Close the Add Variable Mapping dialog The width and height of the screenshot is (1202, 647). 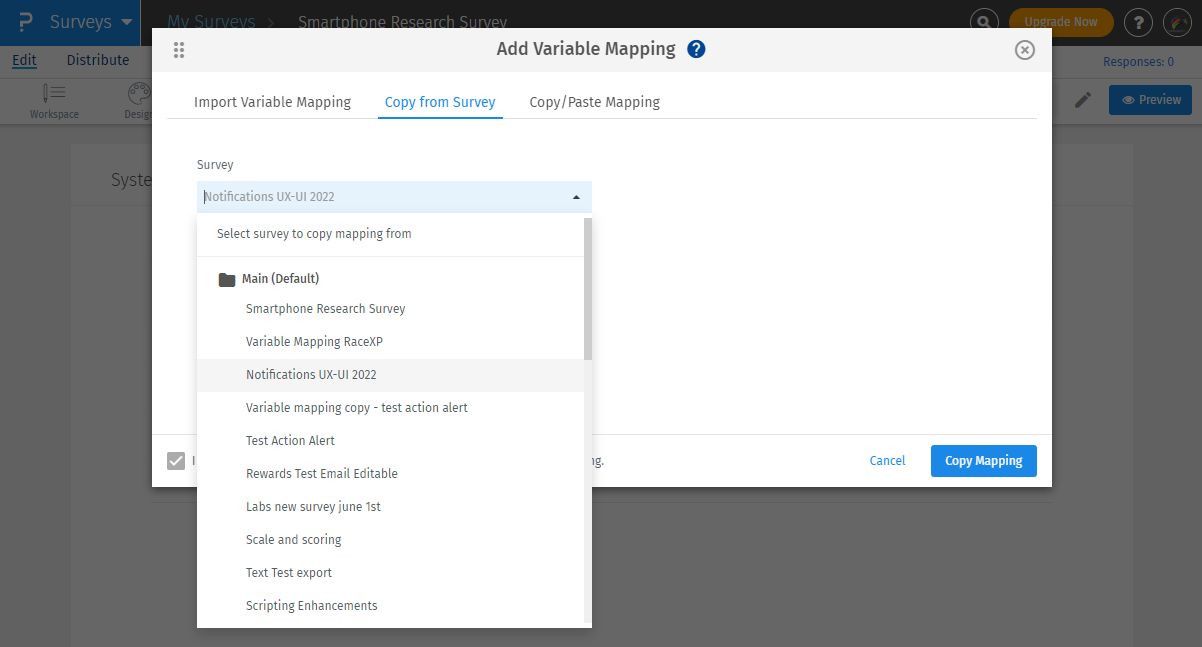(x=1024, y=50)
